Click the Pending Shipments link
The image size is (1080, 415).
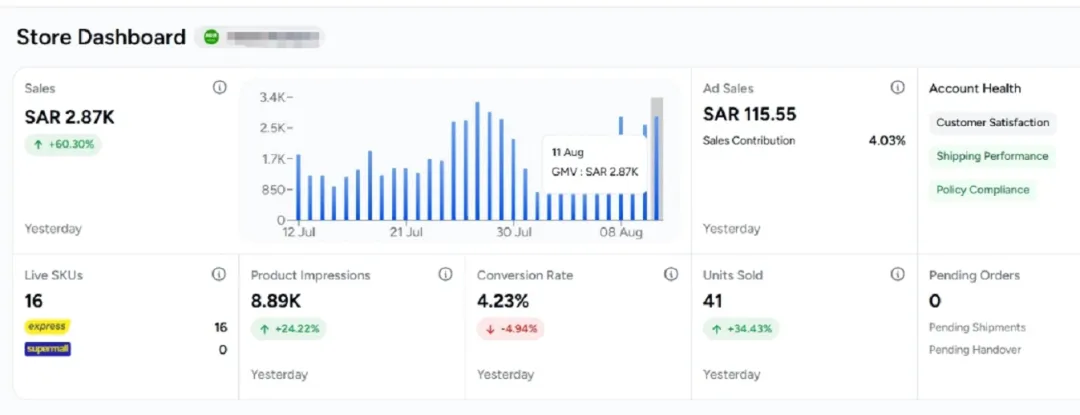click(x=977, y=327)
